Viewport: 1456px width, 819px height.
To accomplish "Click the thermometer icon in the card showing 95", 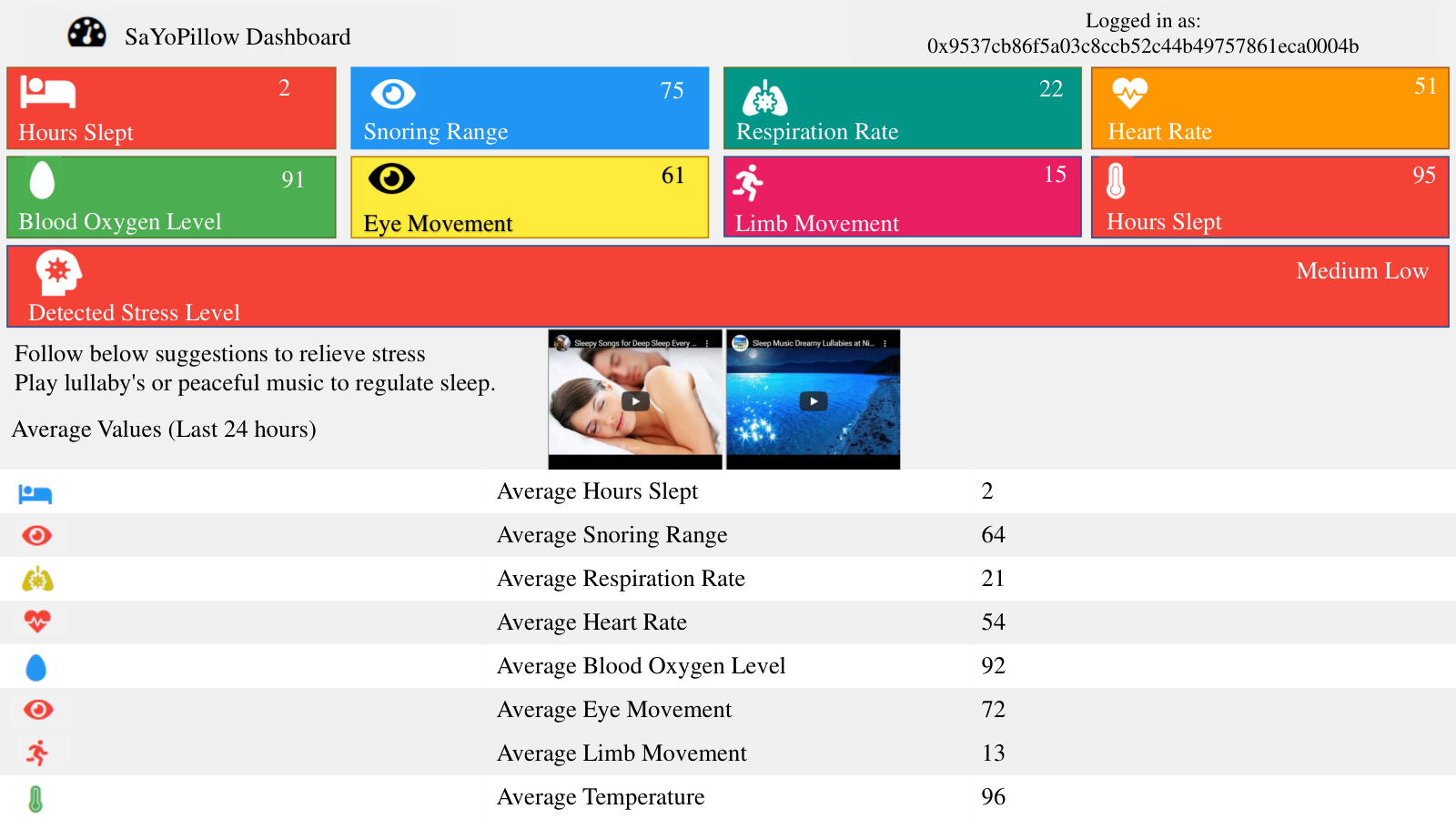I will 1116,179.
